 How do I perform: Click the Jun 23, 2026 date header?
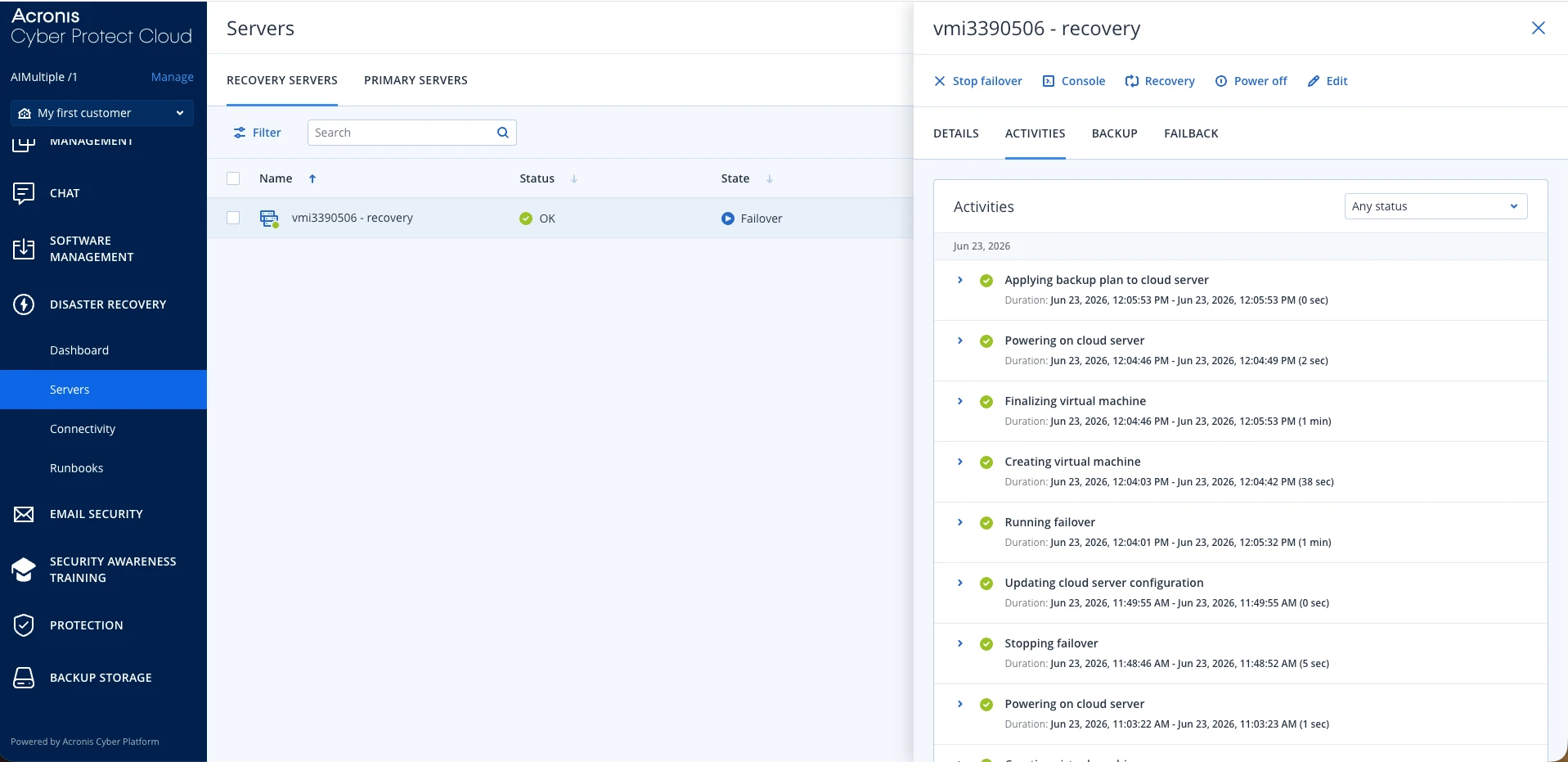982,246
